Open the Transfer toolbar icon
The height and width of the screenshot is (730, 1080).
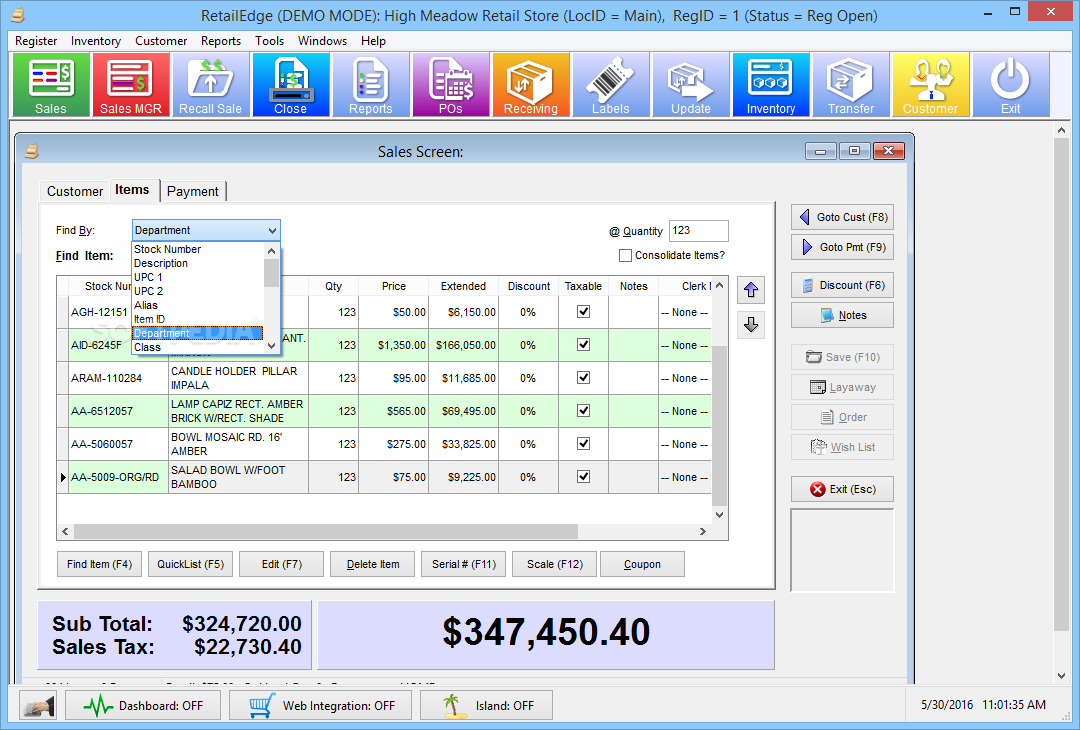pyautogui.click(x=851, y=85)
